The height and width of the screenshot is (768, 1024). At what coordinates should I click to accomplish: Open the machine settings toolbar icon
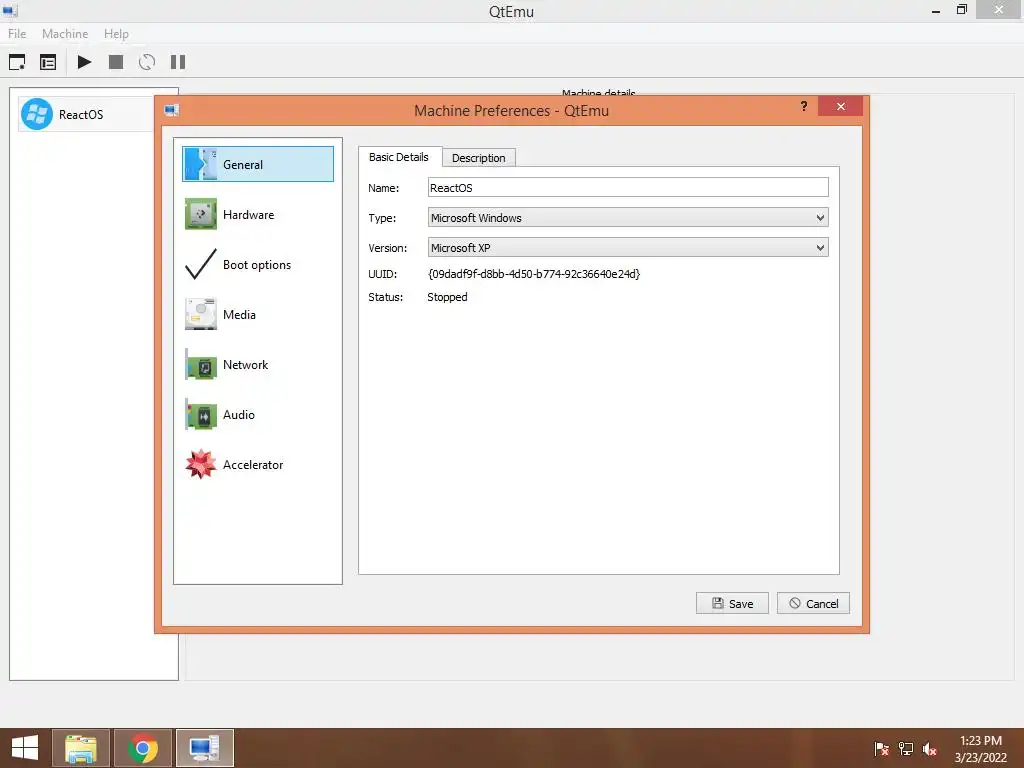[x=48, y=62]
